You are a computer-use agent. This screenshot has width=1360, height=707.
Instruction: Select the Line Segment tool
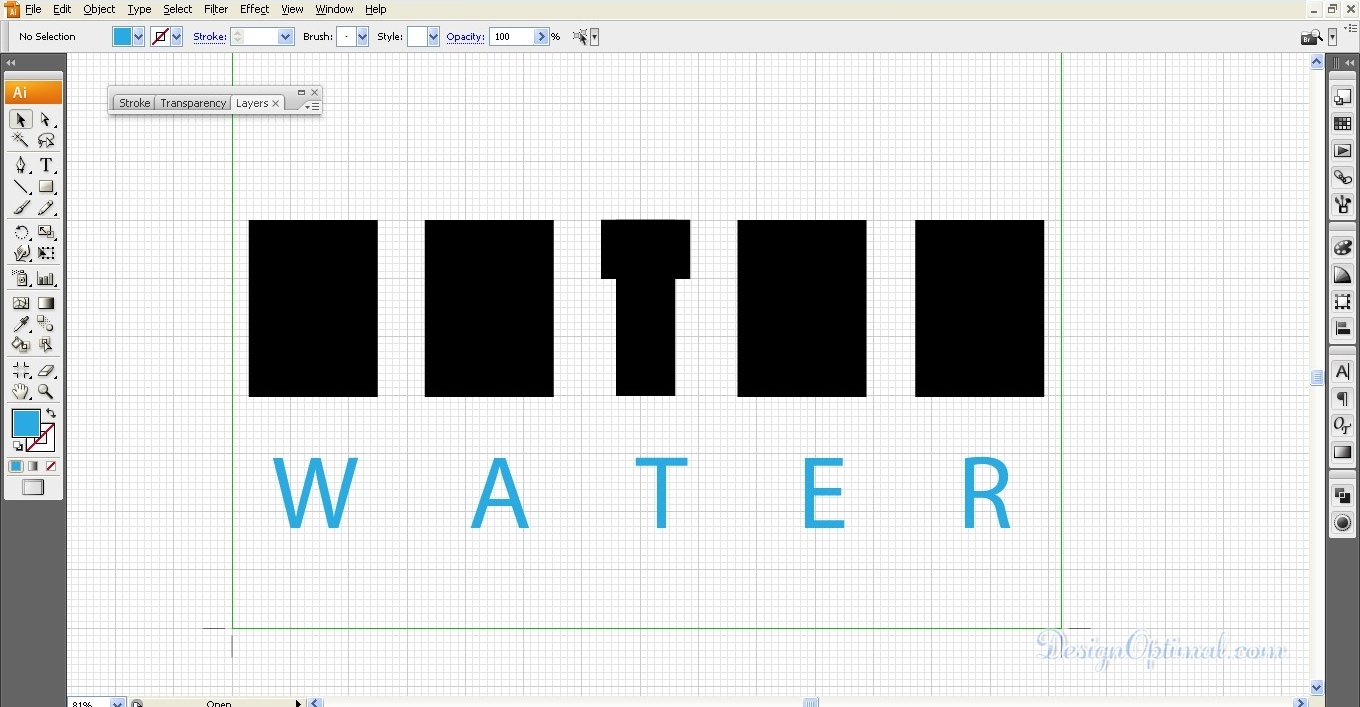click(x=21, y=187)
